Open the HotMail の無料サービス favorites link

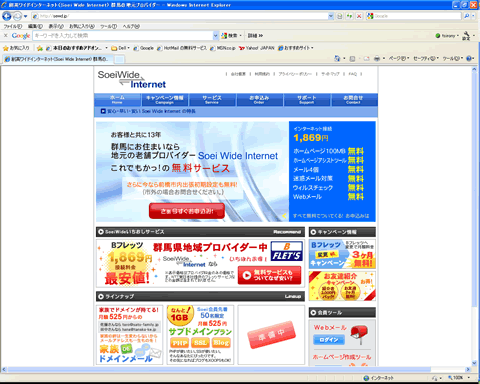tap(182, 48)
